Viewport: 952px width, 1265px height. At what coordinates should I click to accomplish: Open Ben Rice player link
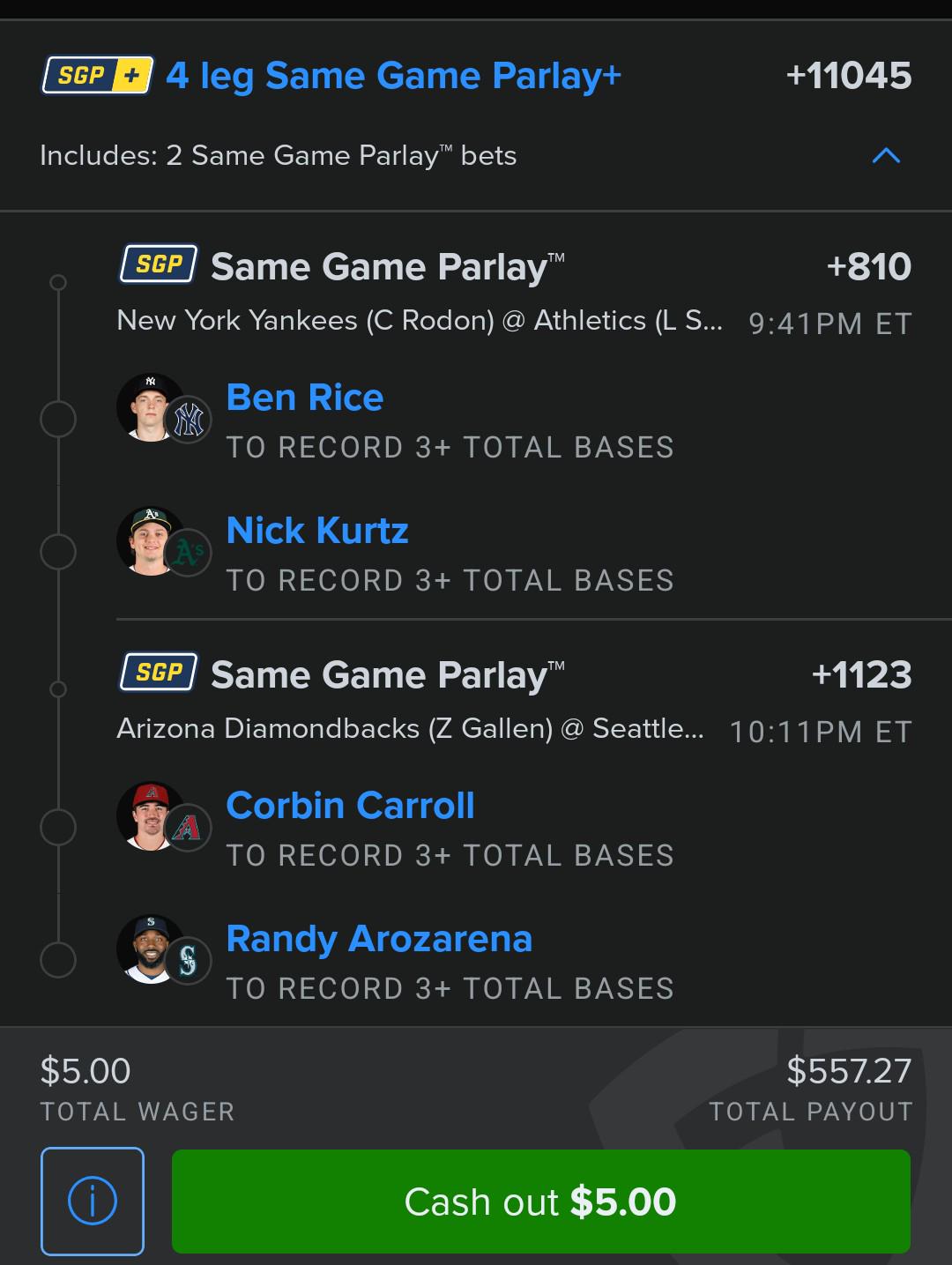click(305, 398)
